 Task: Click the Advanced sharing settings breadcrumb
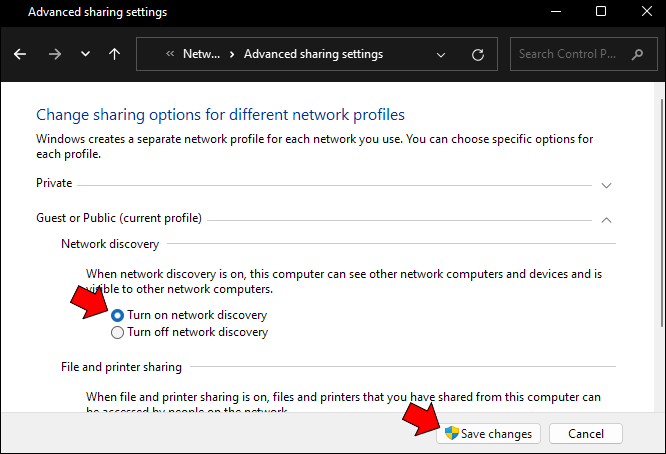(x=313, y=54)
